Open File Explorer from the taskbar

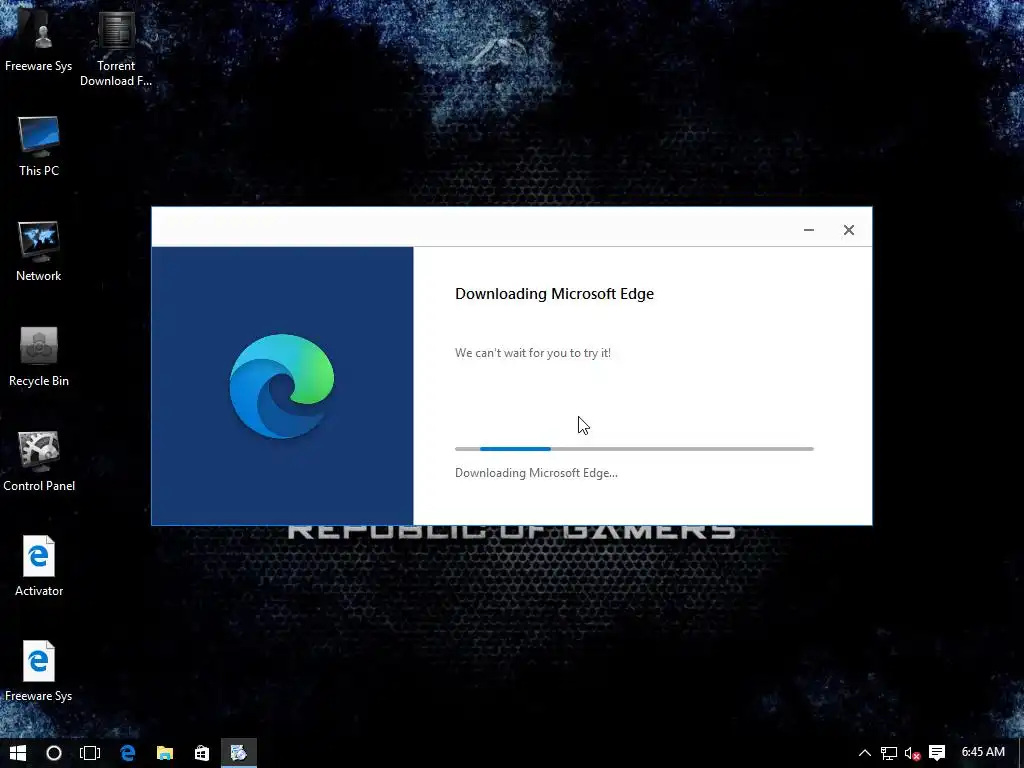pyautogui.click(x=165, y=753)
